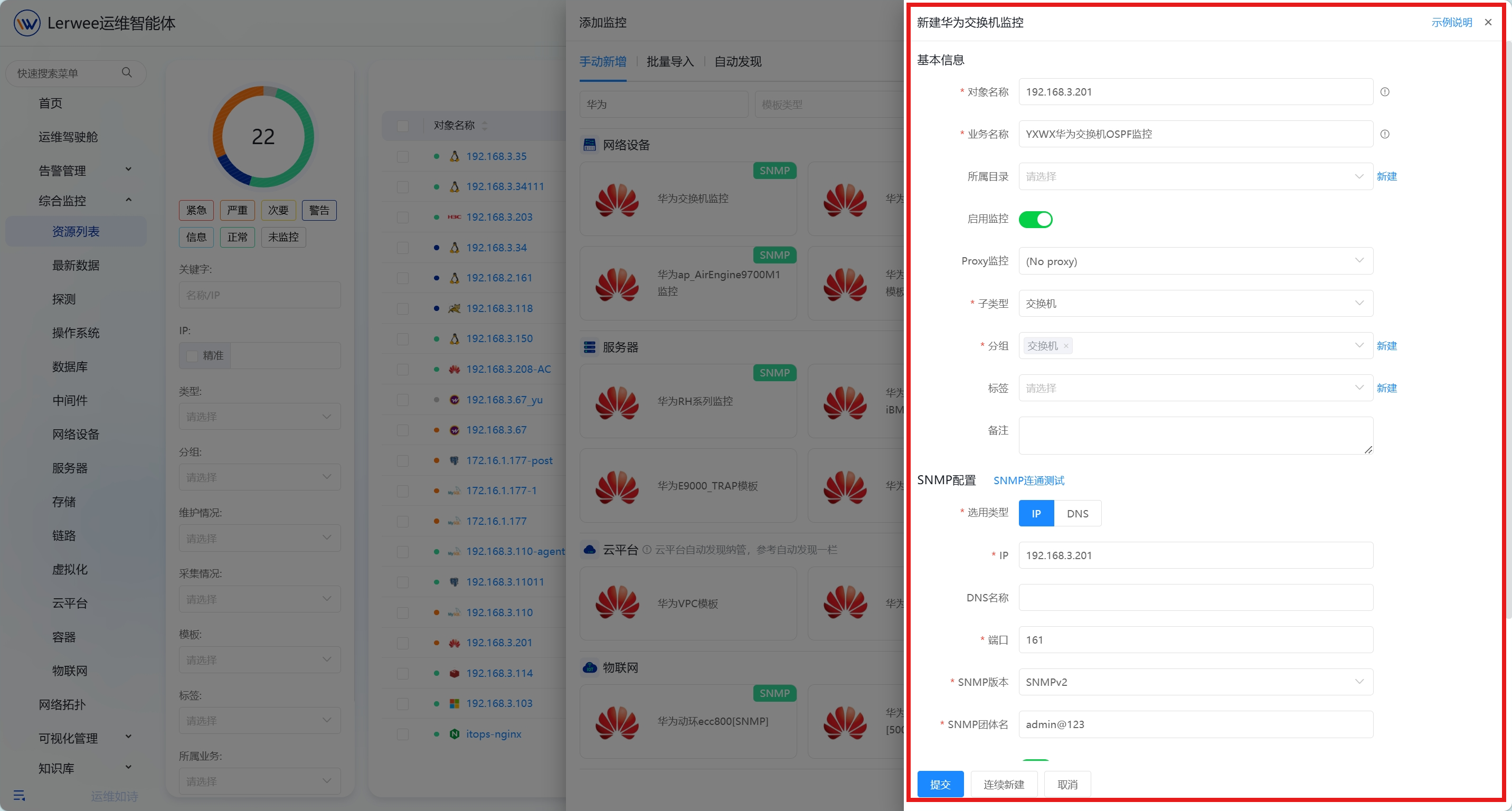Click SNMP badge on 华为交换机监控 card

pos(775,171)
